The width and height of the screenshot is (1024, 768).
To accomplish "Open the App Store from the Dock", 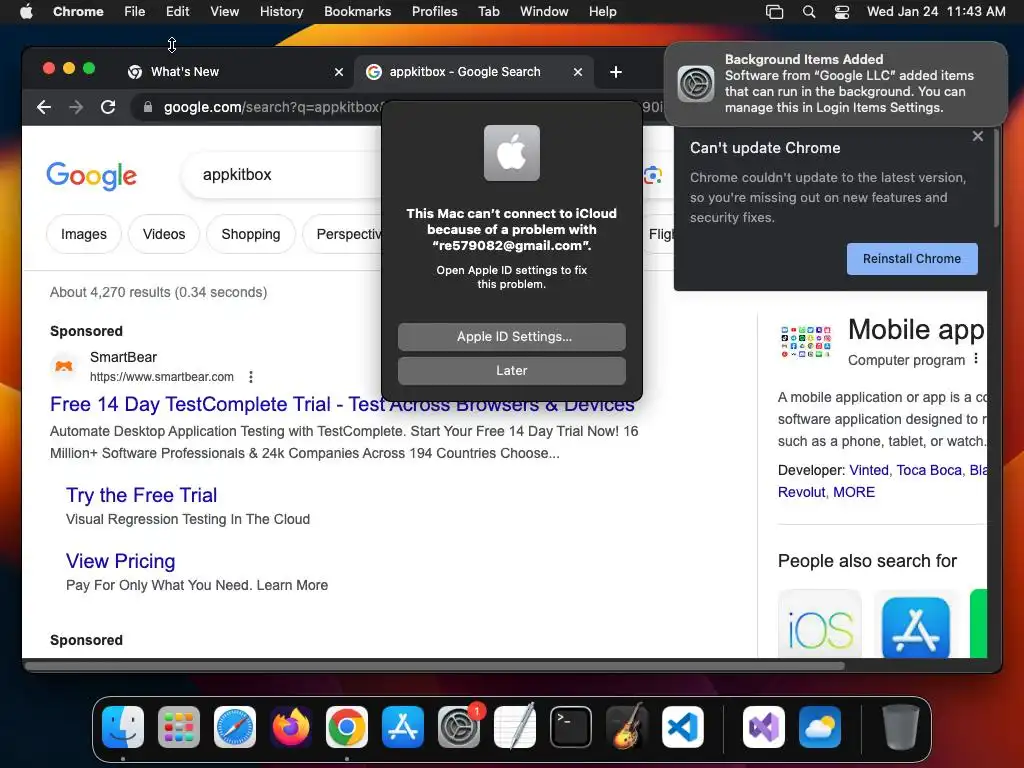I will (403, 727).
